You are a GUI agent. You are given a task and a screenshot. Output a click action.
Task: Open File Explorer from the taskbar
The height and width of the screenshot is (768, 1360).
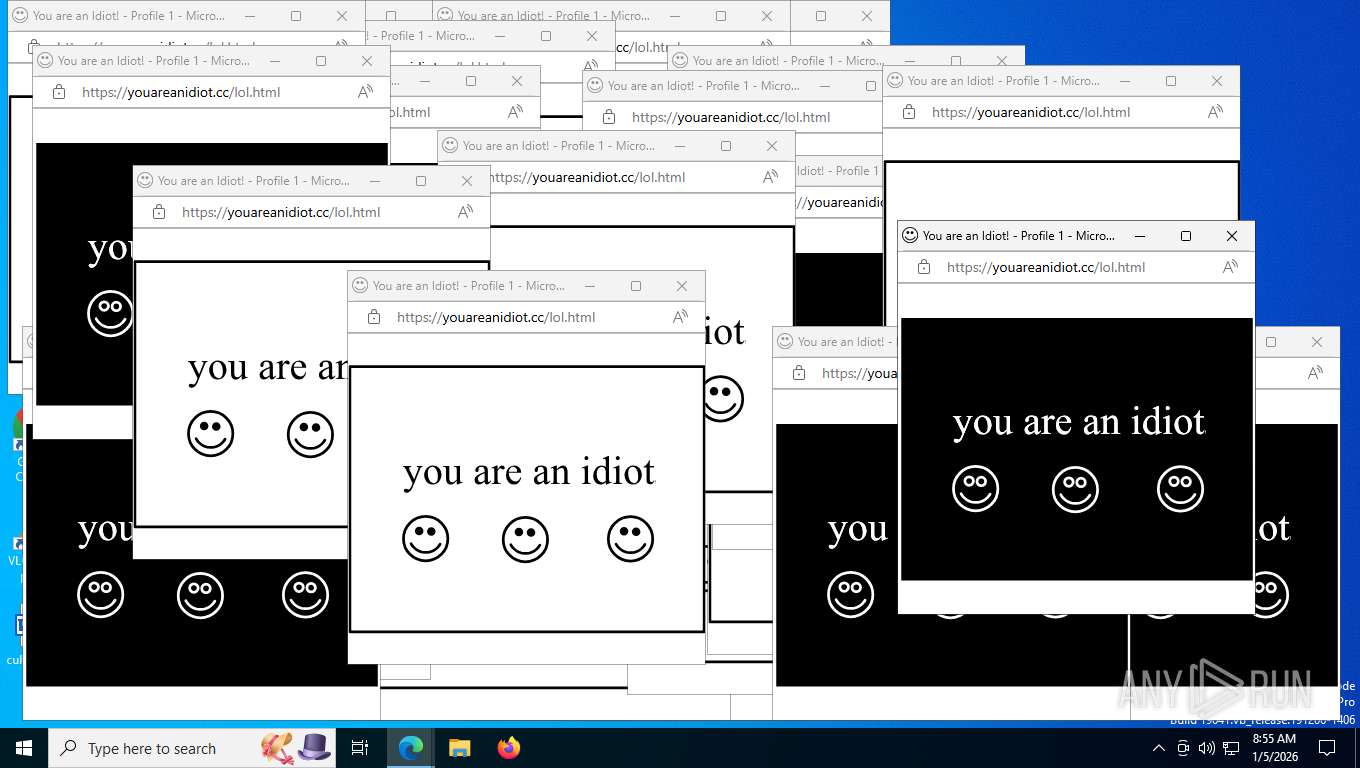coord(459,748)
